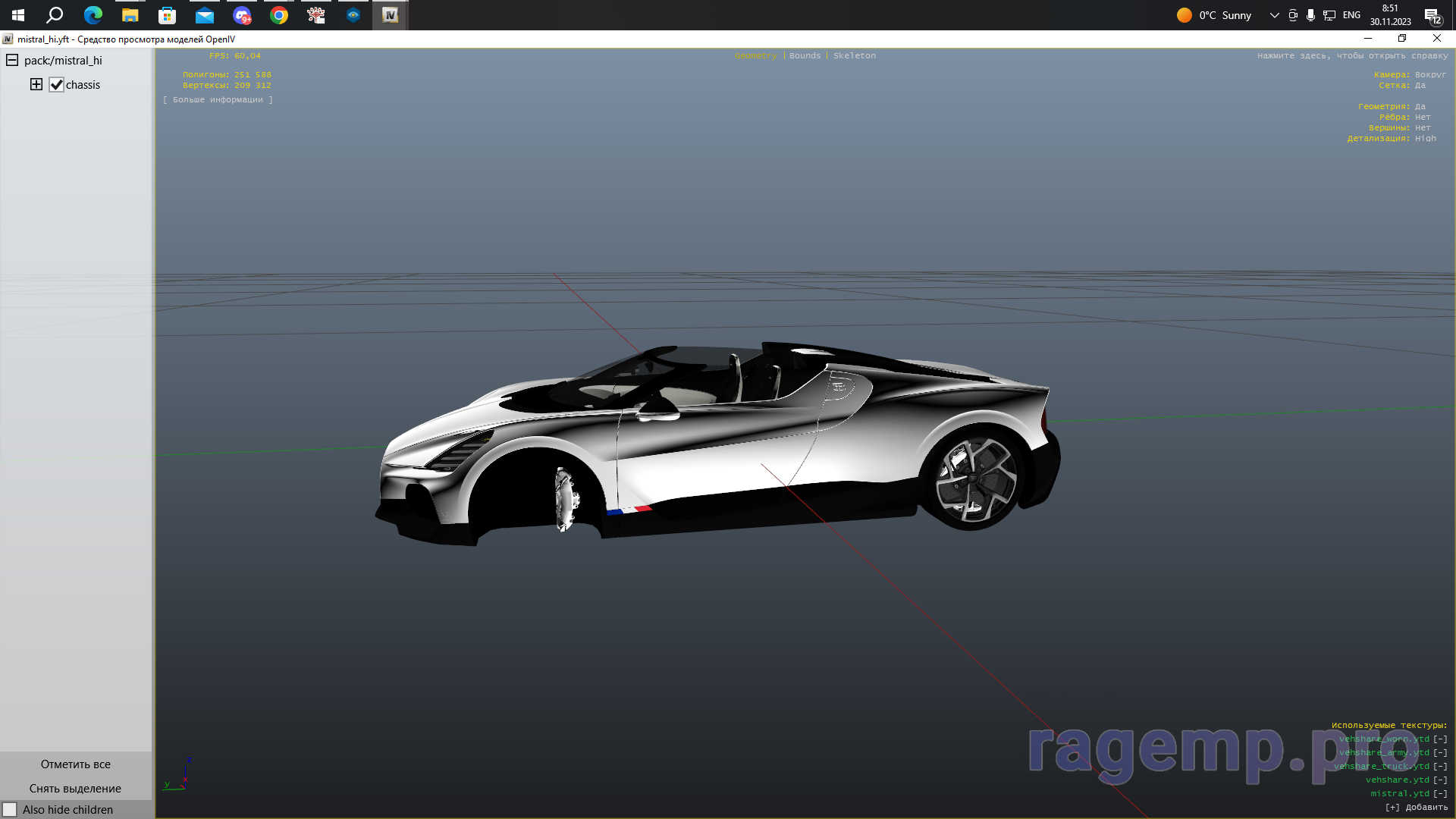Open the weather widget 0°C Sunny
The width and height of the screenshot is (1456, 819).
[1214, 15]
